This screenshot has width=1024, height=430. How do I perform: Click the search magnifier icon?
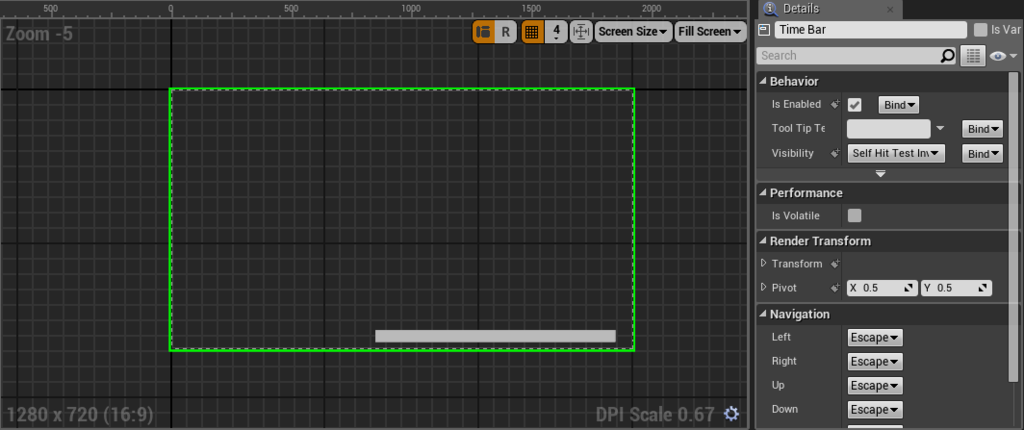pos(948,56)
